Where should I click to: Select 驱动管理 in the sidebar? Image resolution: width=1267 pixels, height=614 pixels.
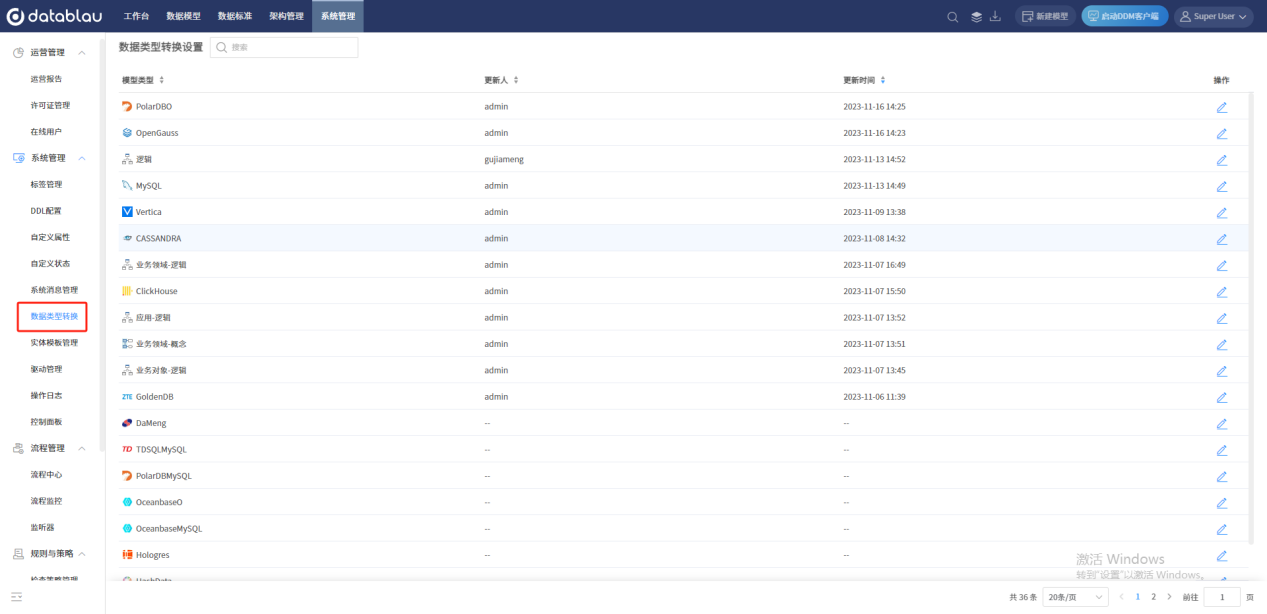[x=46, y=369]
